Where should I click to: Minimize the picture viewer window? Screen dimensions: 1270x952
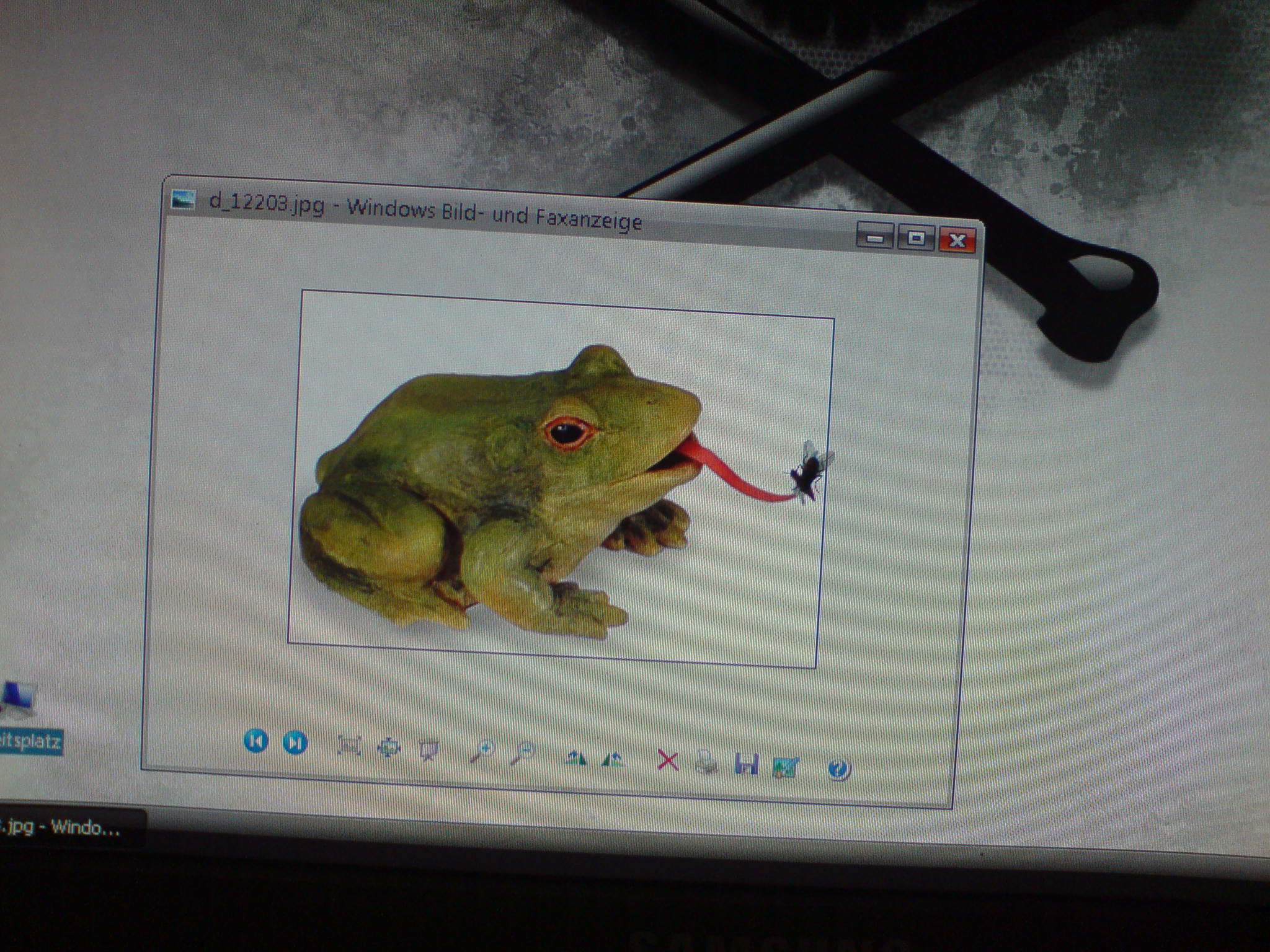coord(874,237)
